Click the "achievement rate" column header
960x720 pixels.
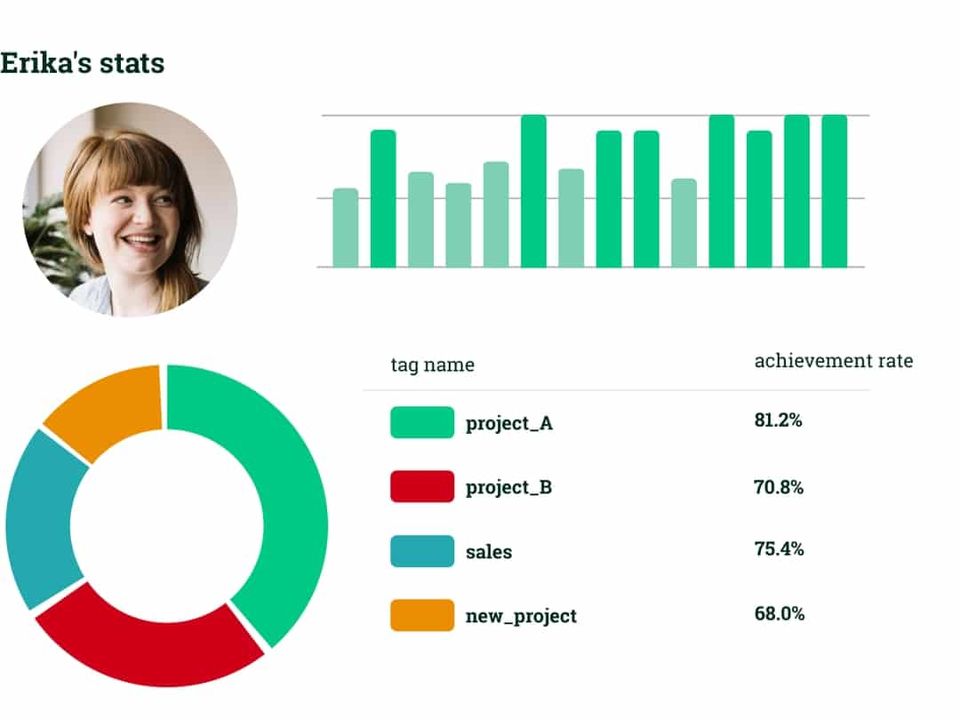[x=833, y=361]
